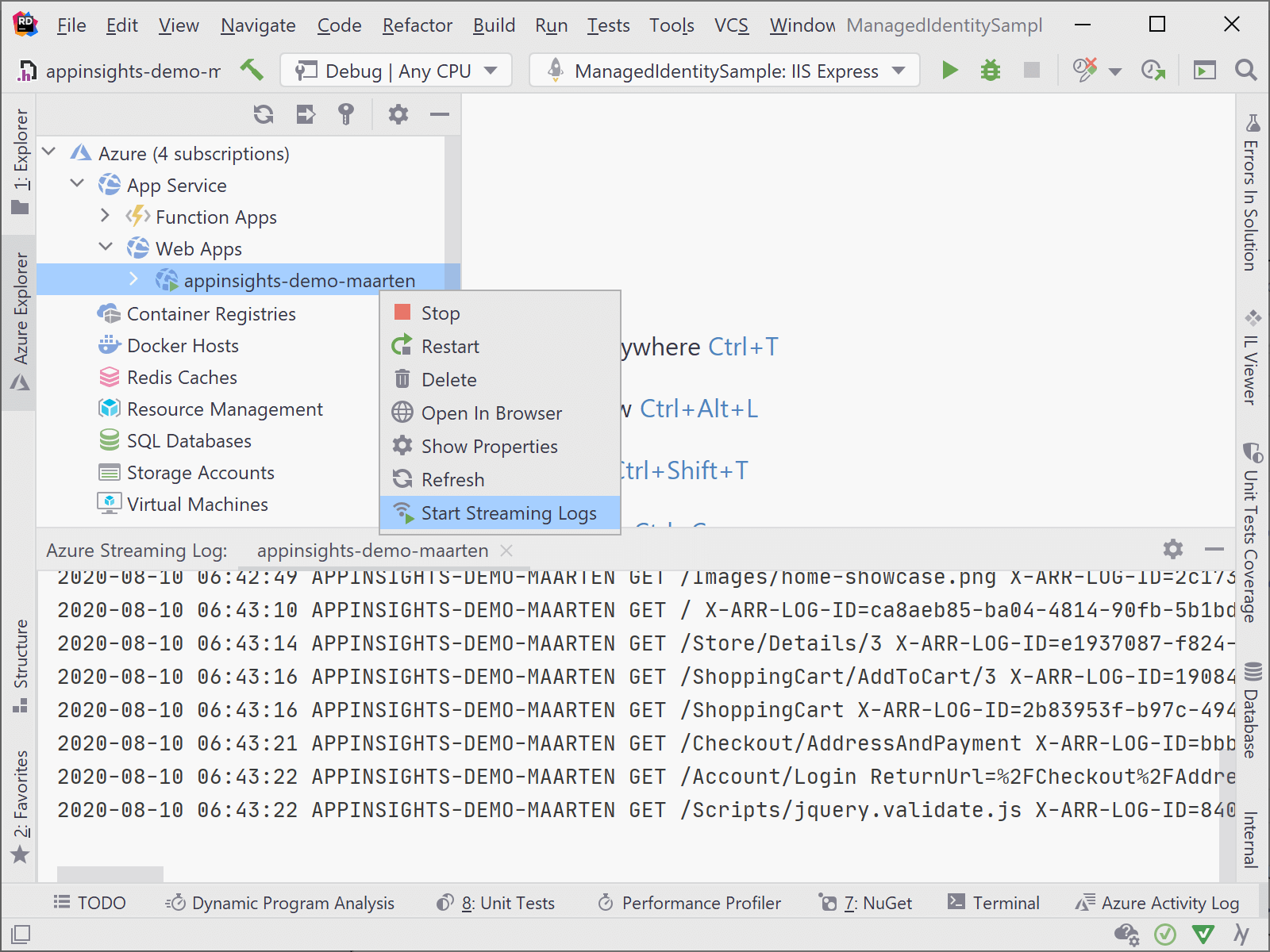Viewport: 1270px width, 952px height.
Task: Select the Virtual Machines tree item
Action: [x=197, y=504]
